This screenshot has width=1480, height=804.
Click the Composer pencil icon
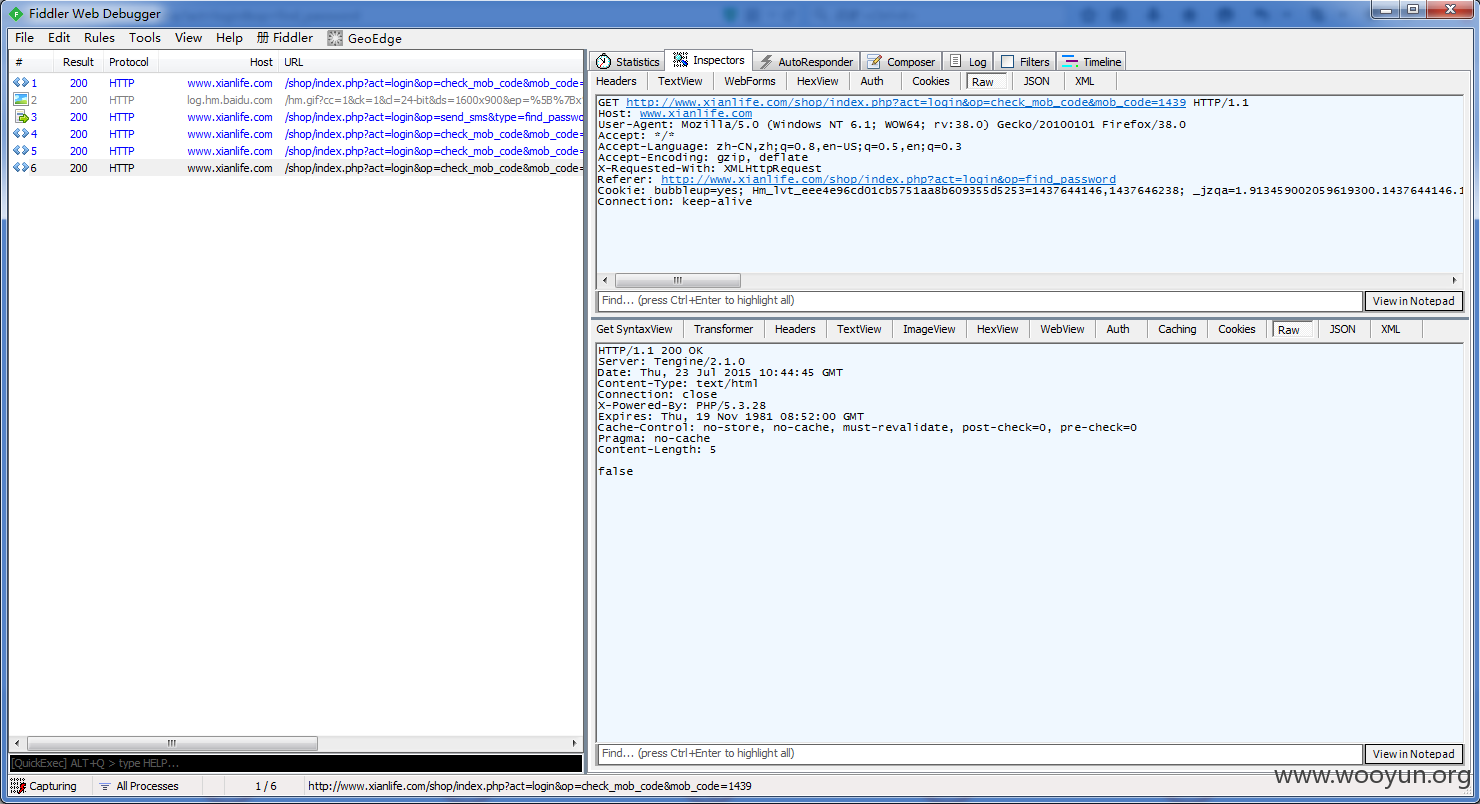(874, 62)
